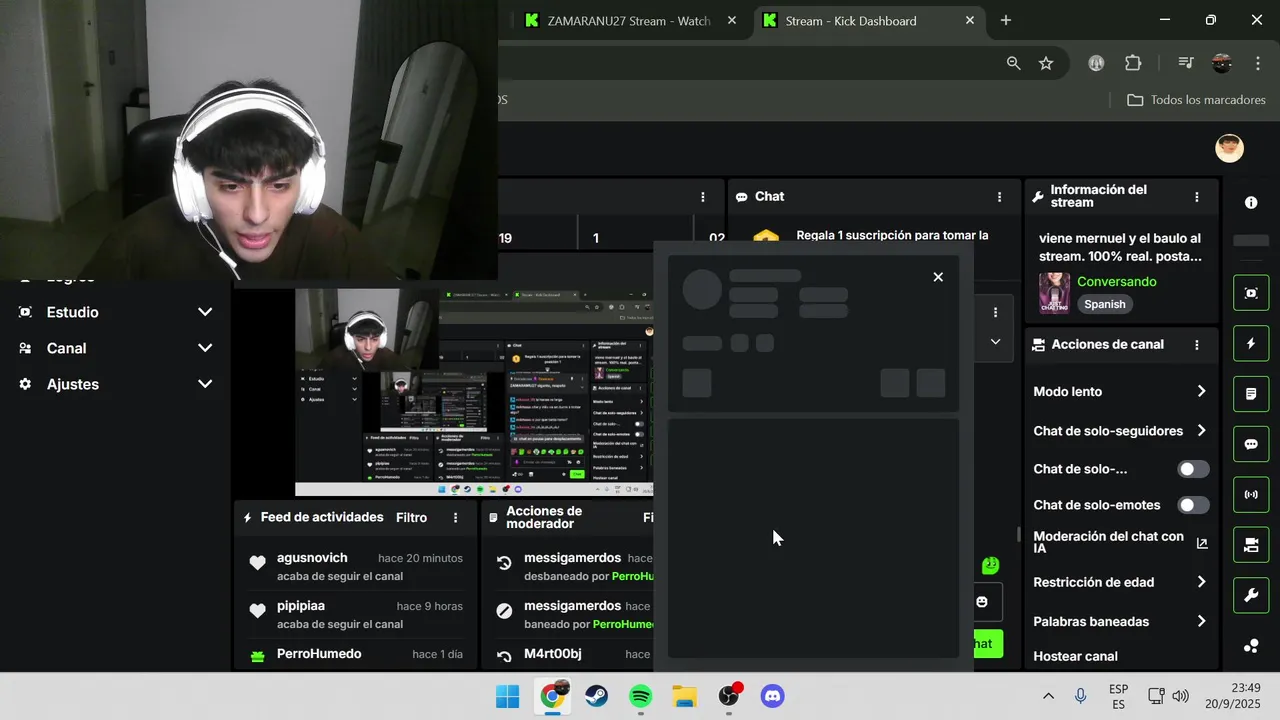Screen dimensions: 1280x720
Task: Click the stream preview video thumbnail
Action: click(x=474, y=392)
